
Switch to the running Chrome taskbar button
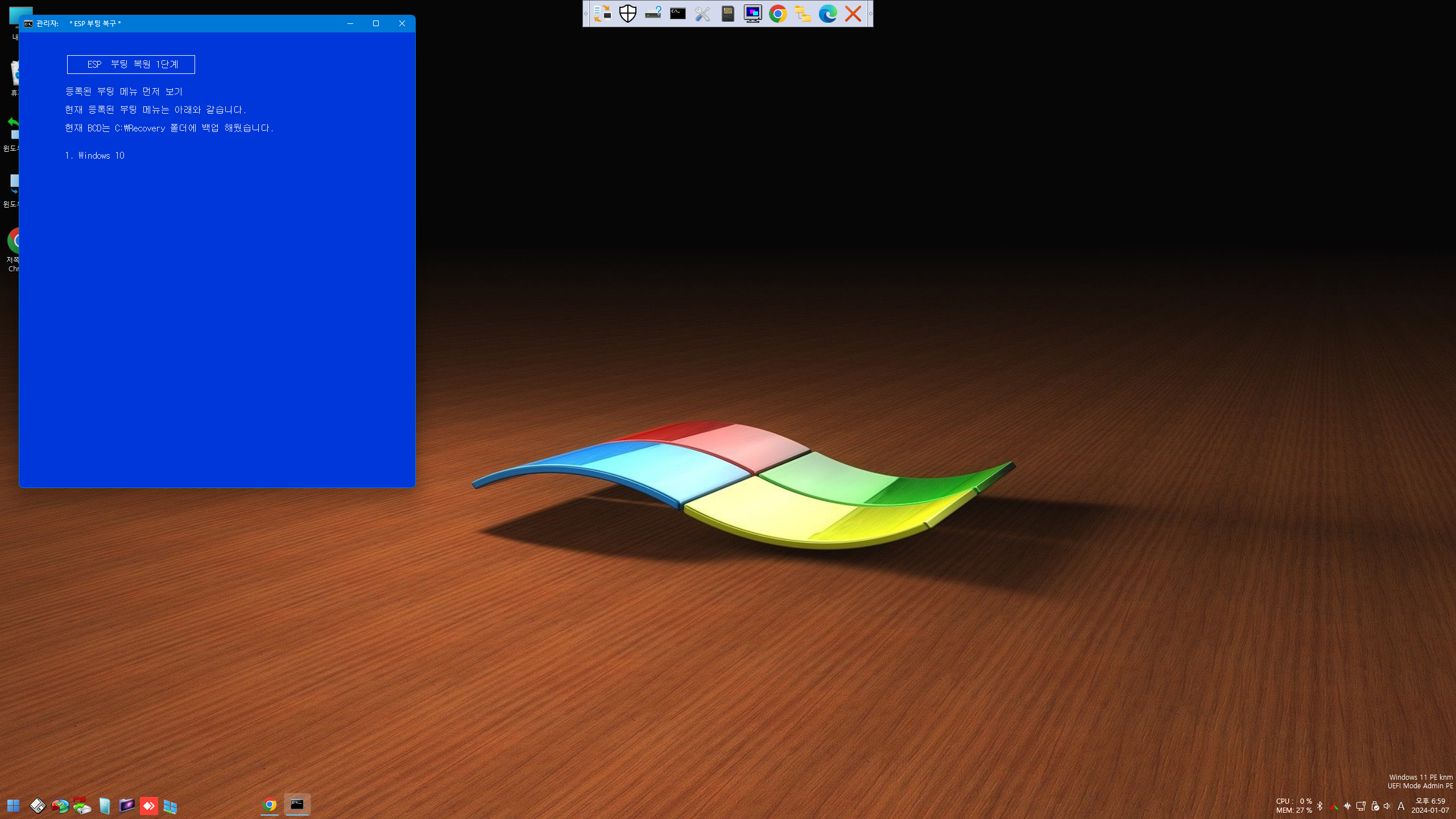click(270, 805)
